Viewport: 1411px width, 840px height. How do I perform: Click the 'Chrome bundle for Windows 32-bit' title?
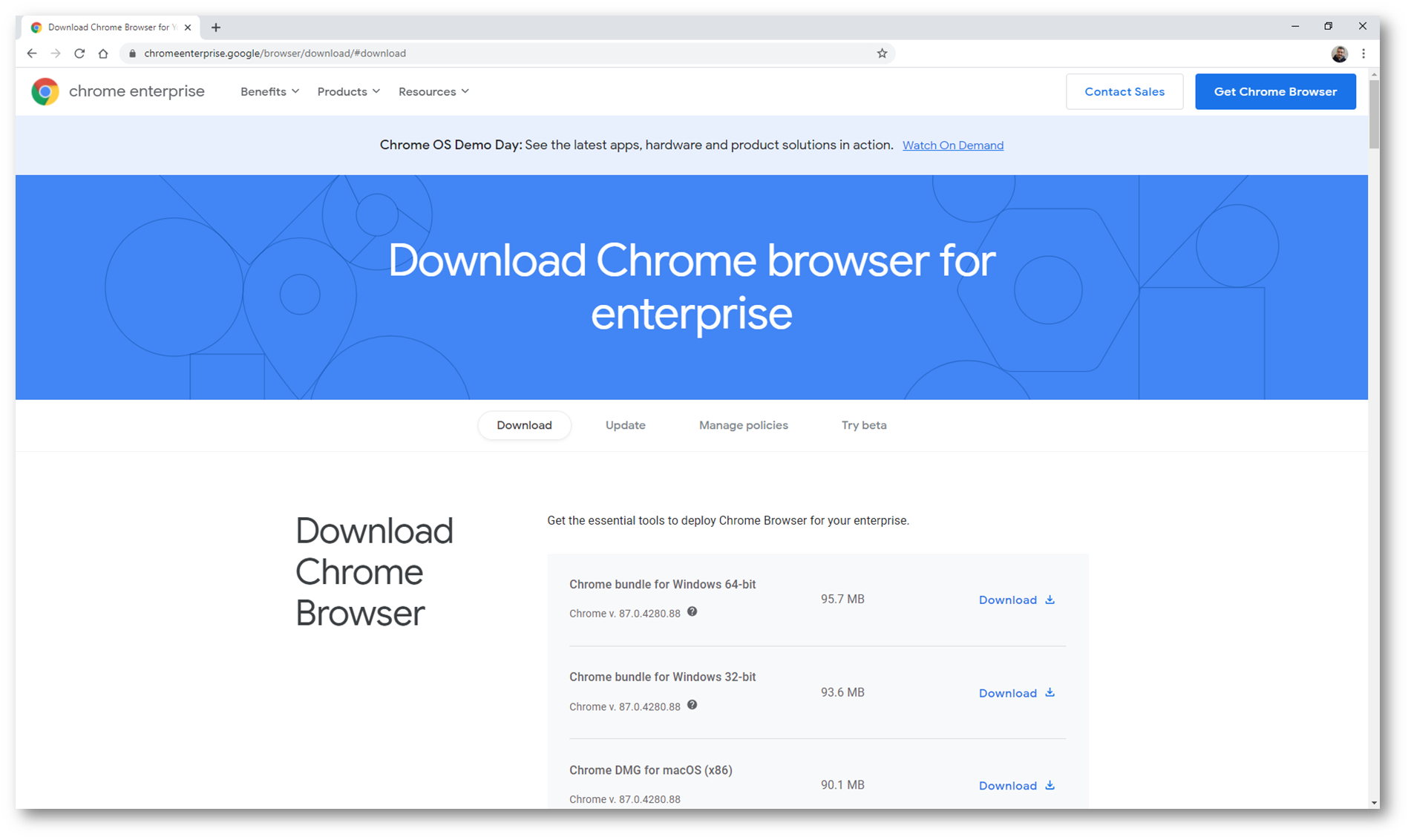pyautogui.click(x=662, y=677)
